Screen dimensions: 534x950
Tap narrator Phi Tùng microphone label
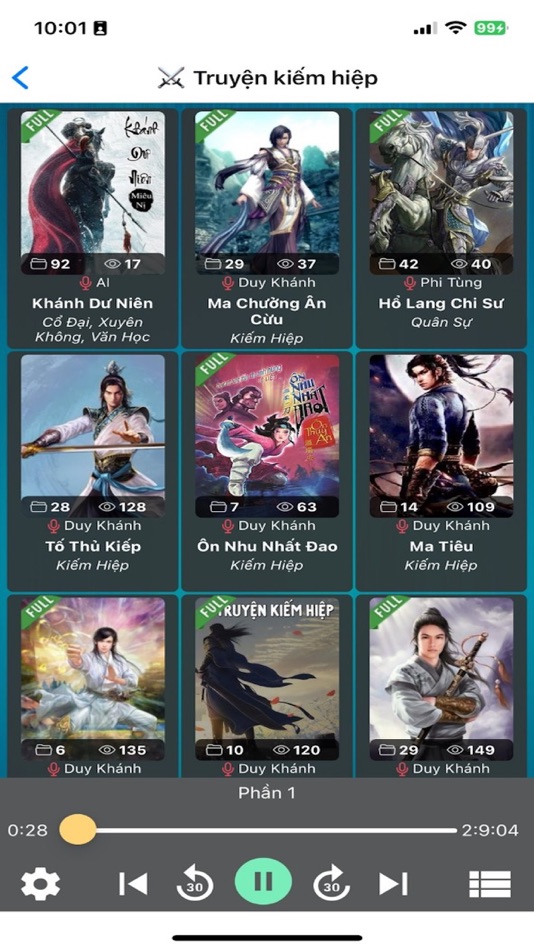tap(442, 282)
